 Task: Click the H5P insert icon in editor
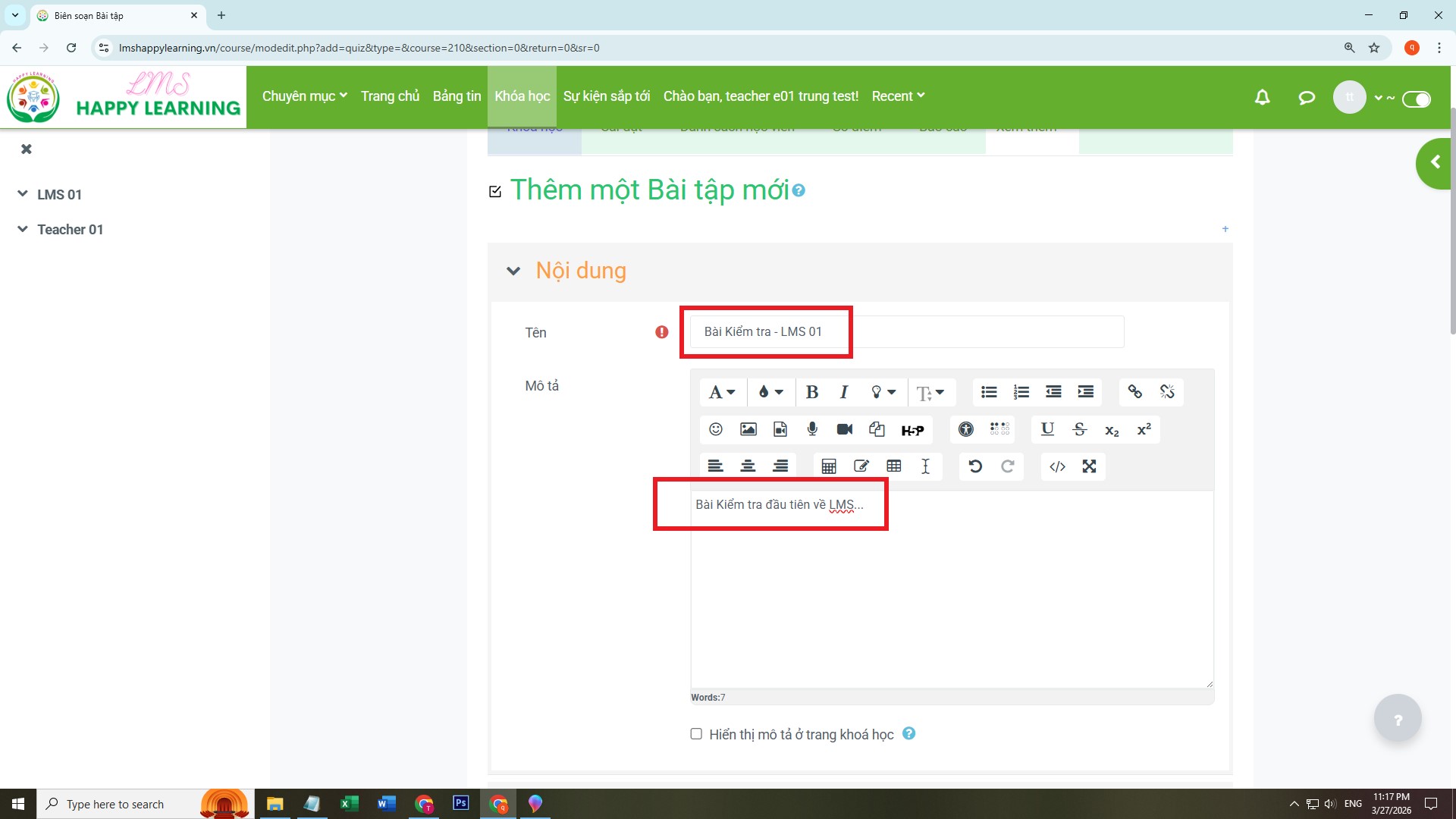point(912,430)
